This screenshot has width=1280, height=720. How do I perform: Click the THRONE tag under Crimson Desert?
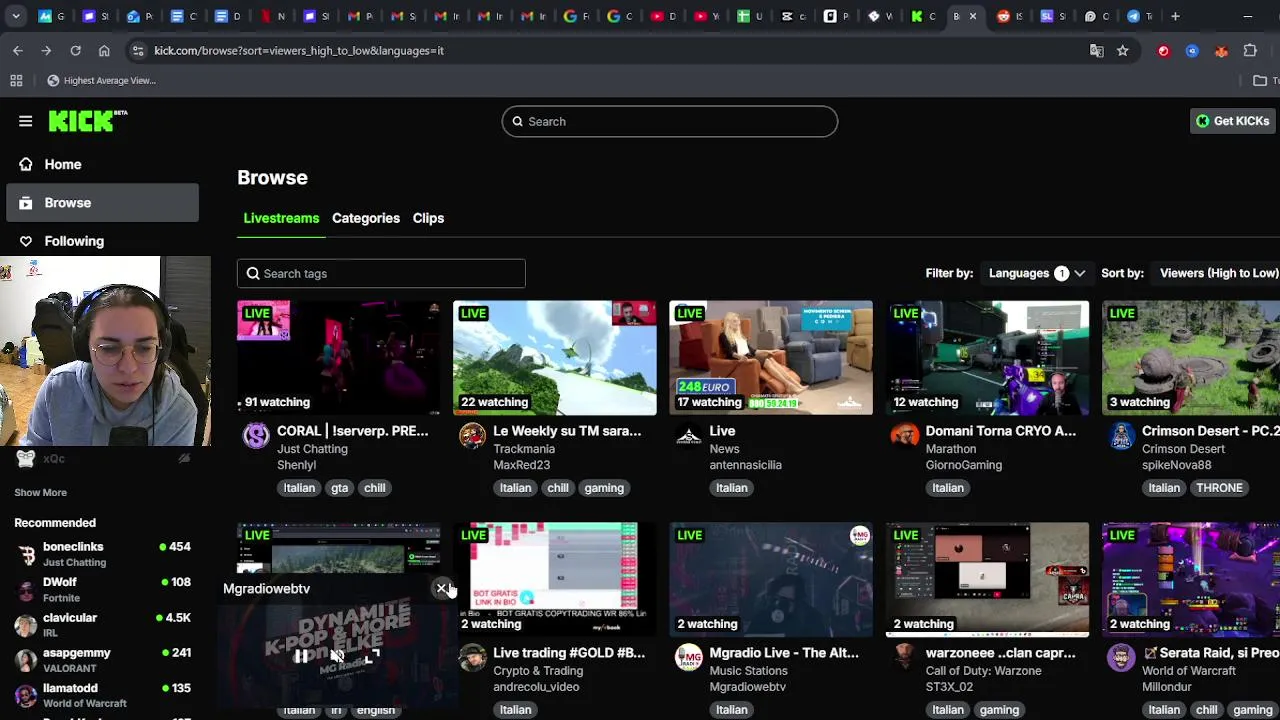click(1220, 488)
